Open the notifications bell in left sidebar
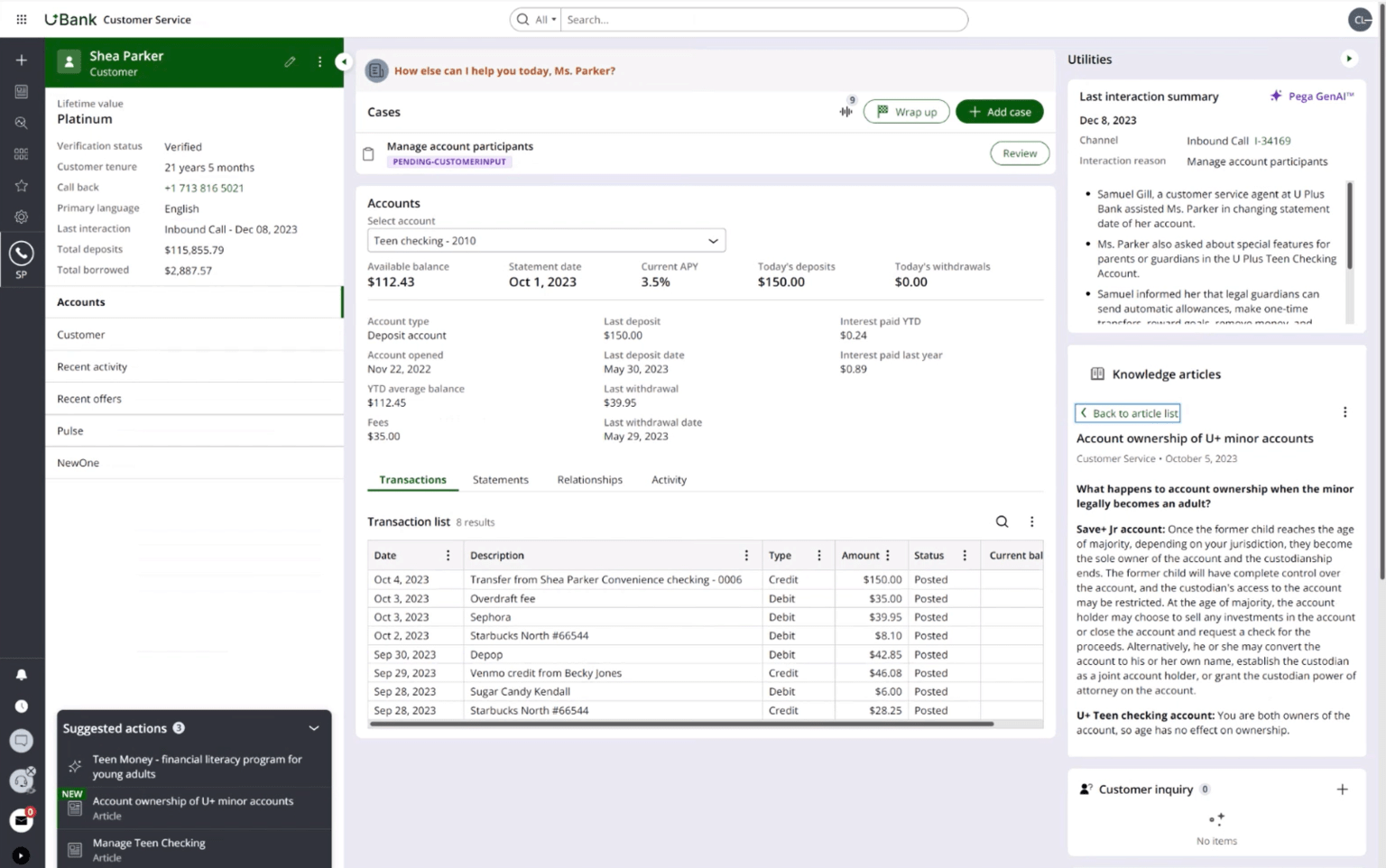1386x868 pixels. click(x=22, y=675)
